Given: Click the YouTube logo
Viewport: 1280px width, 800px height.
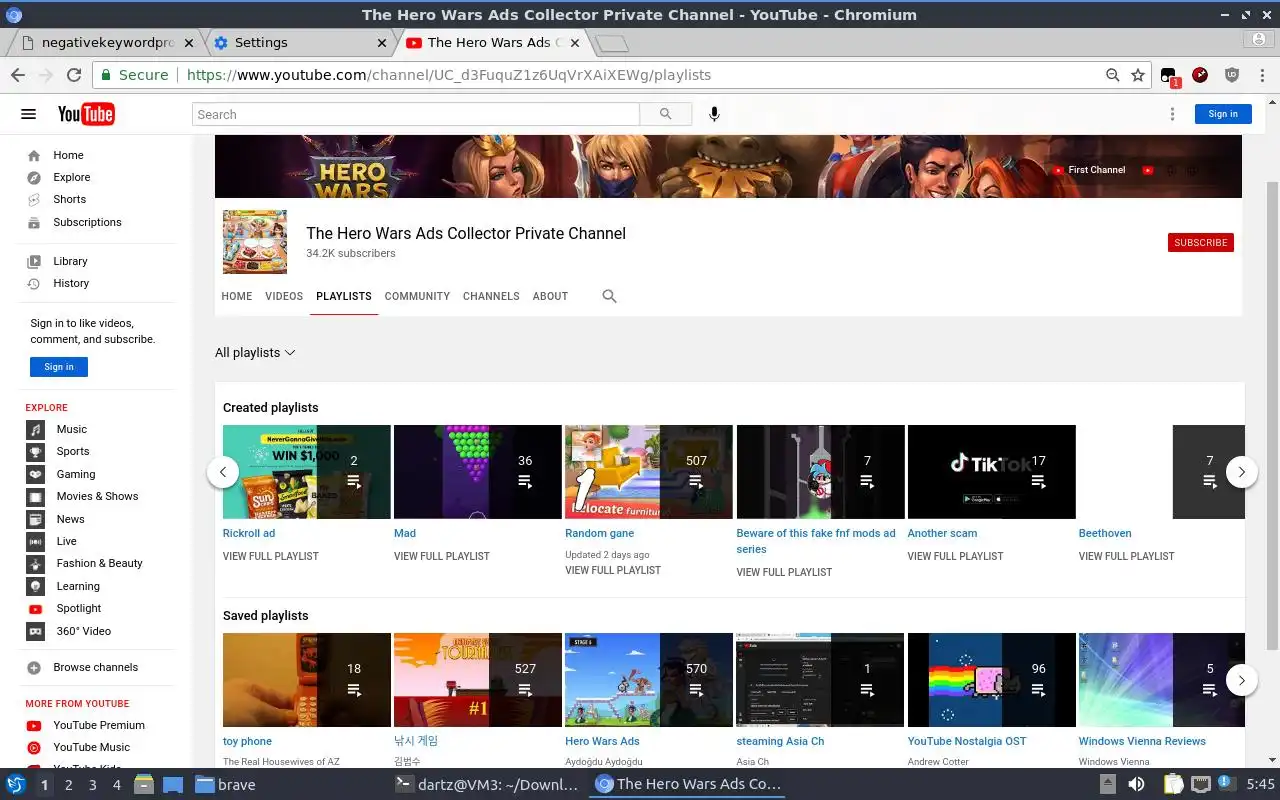Looking at the screenshot, I should [x=86, y=114].
